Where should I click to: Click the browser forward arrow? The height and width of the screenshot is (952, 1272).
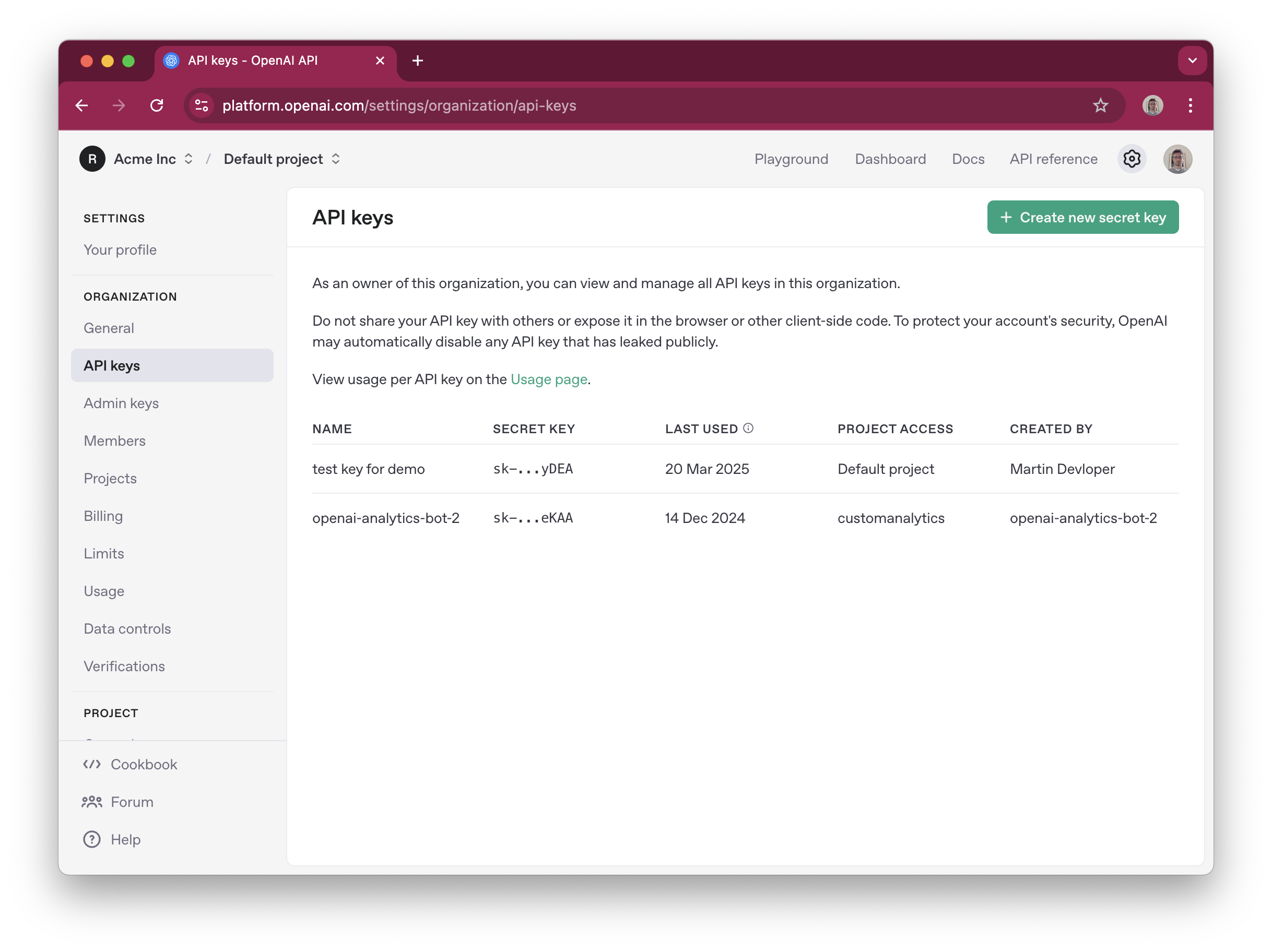[x=119, y=106]
